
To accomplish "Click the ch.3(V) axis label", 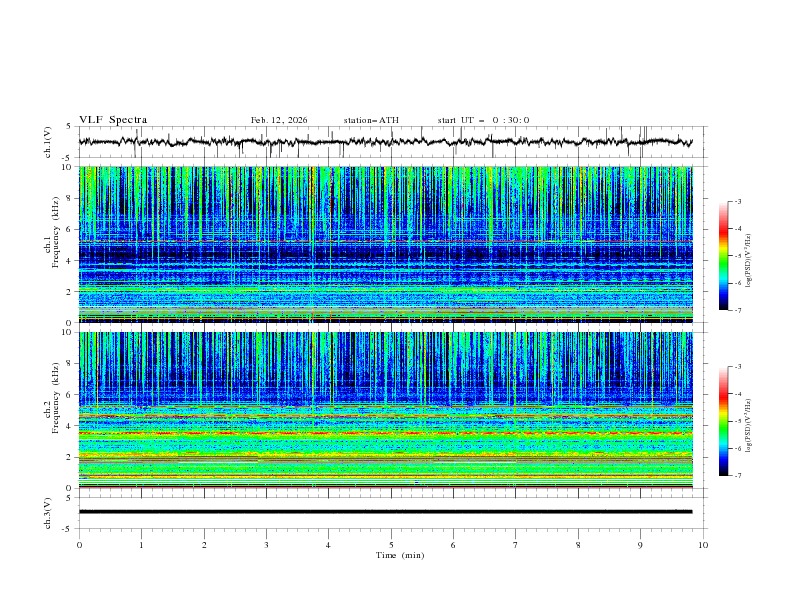I will click(x=48, y=512).
